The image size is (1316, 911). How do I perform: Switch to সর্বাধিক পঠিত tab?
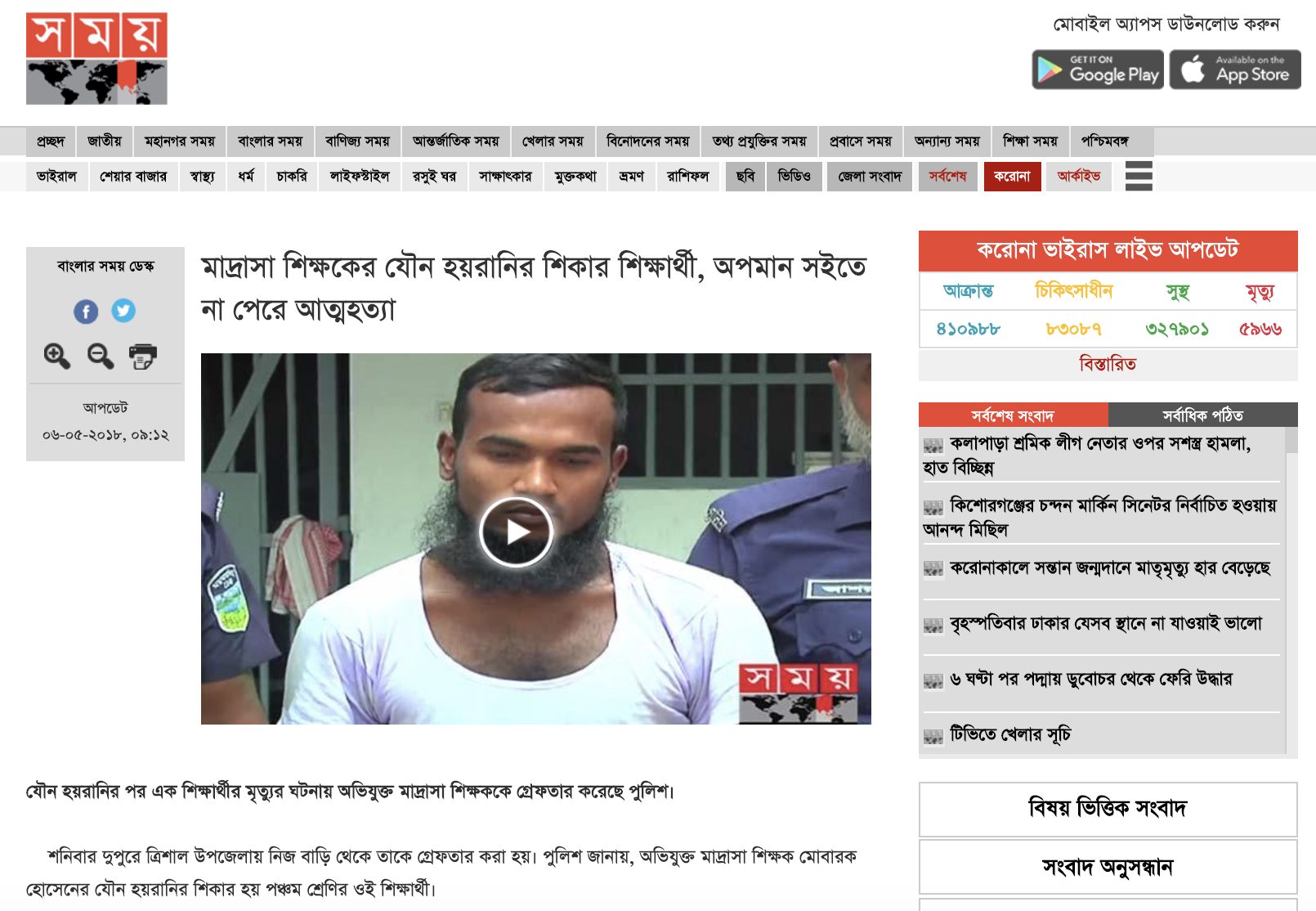[x=1203, y=415]
